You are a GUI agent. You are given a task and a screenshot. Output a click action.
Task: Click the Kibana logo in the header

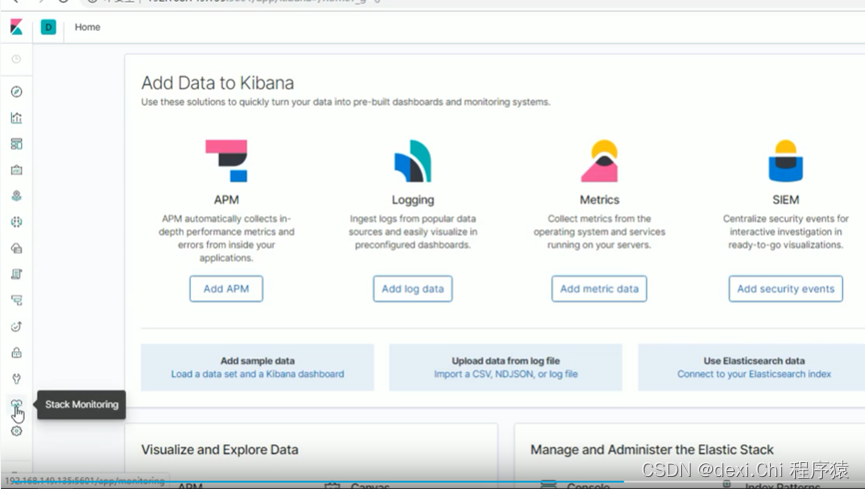[x=17, y=26]
